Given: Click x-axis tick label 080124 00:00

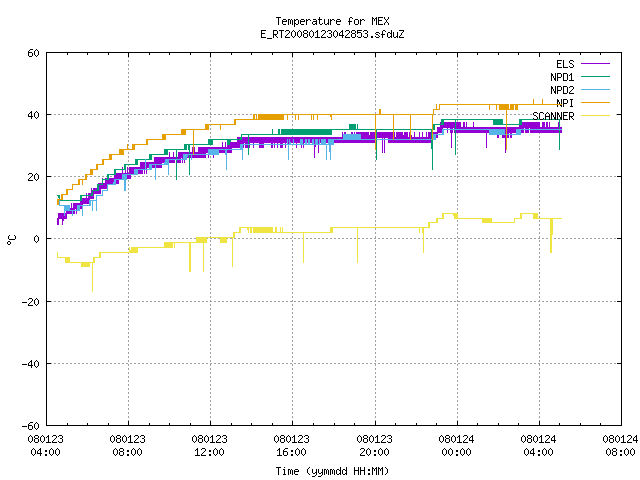Looking at the screenshot, I should pyautogui.click(x=457, y=446).
